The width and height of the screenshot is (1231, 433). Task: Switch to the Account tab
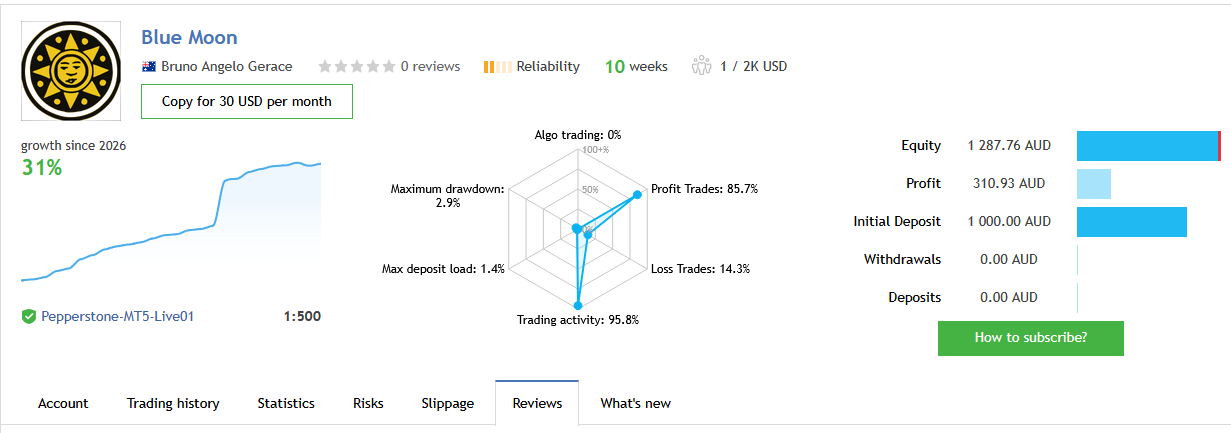point(63,404)
